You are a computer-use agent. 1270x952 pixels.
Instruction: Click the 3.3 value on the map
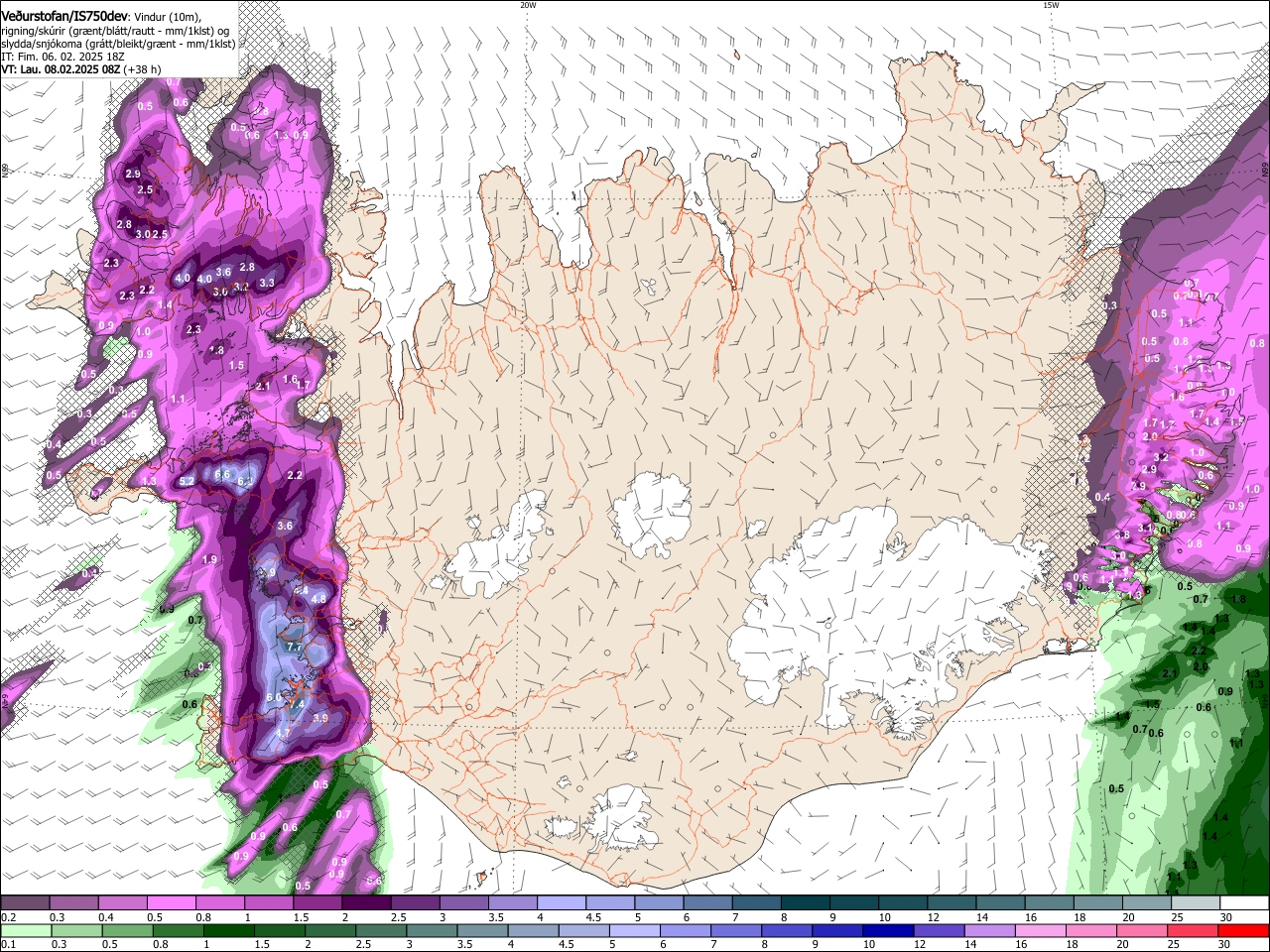pyautogui.click(x=267, y=283)
